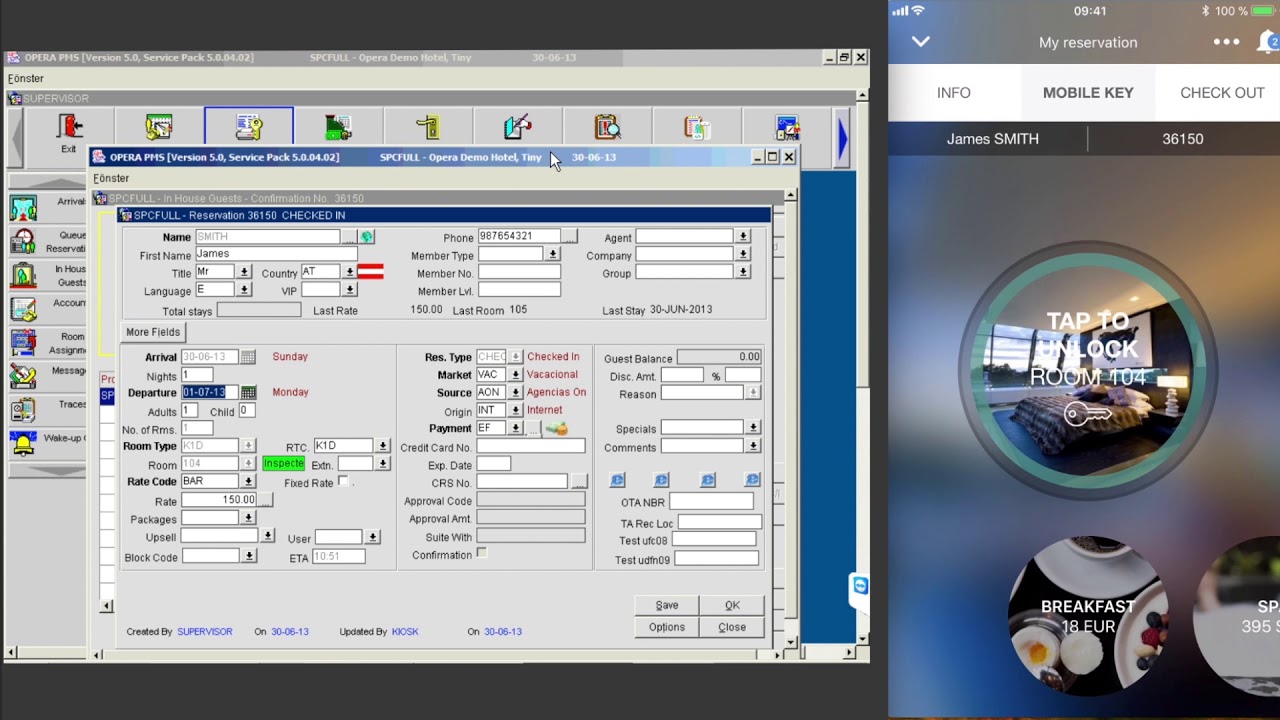The height and width of the screenshot is (720, 1280).
Task: Toggle the Confirmation checkbox
Action: tap(482, 553)
